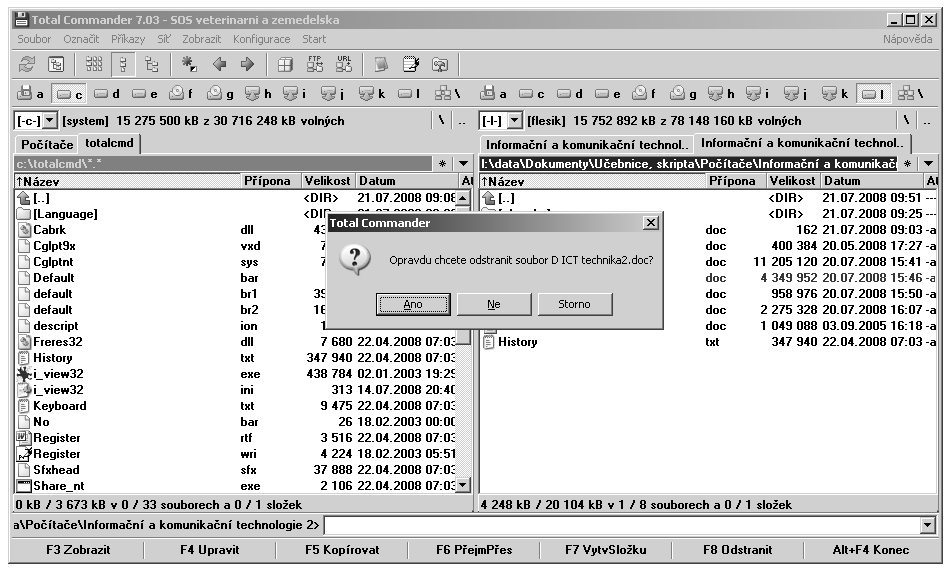The height and width of the screenshot is (572, 952).
Task: Select i_view32 exe file in left panel
Action: pyautogui.click(x=236, y=374)
